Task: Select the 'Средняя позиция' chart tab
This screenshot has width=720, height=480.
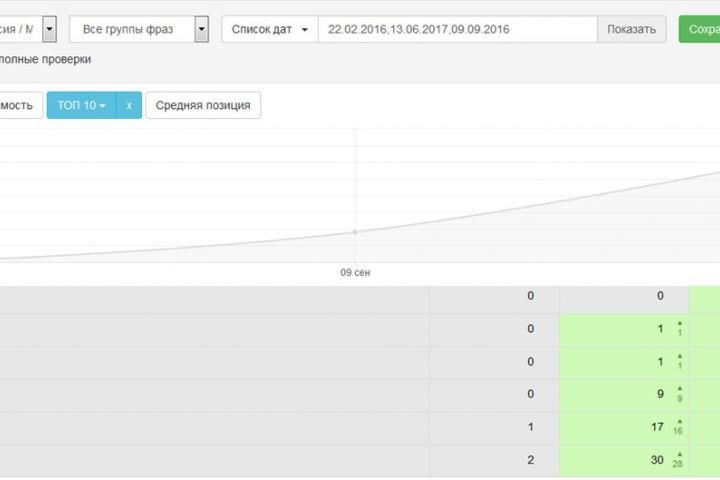Action: (203, 105)
